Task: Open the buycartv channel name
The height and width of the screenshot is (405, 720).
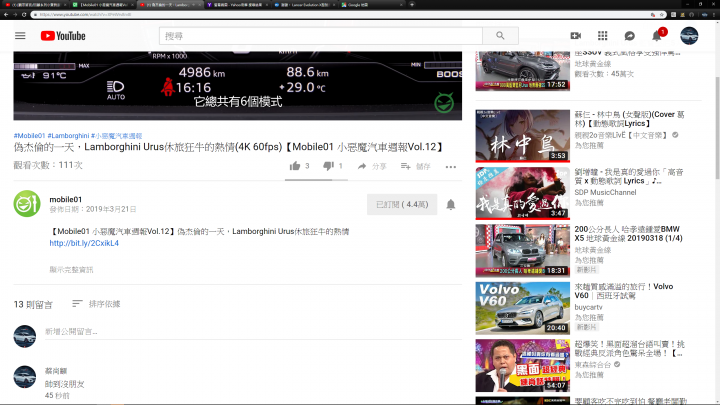Action: tap(588, 307)
